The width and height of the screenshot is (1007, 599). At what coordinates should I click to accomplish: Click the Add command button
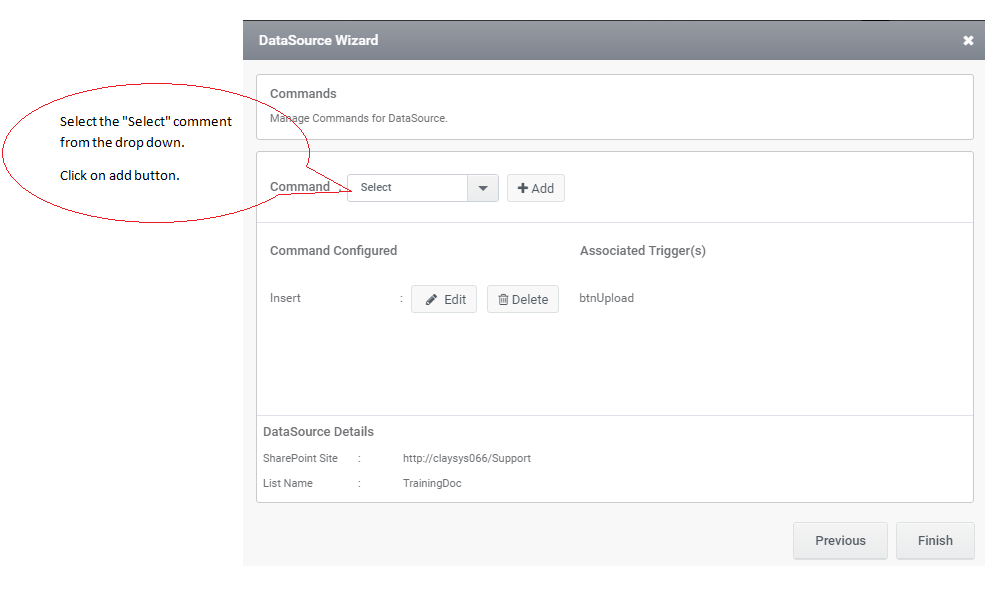[x=536, y=188]
